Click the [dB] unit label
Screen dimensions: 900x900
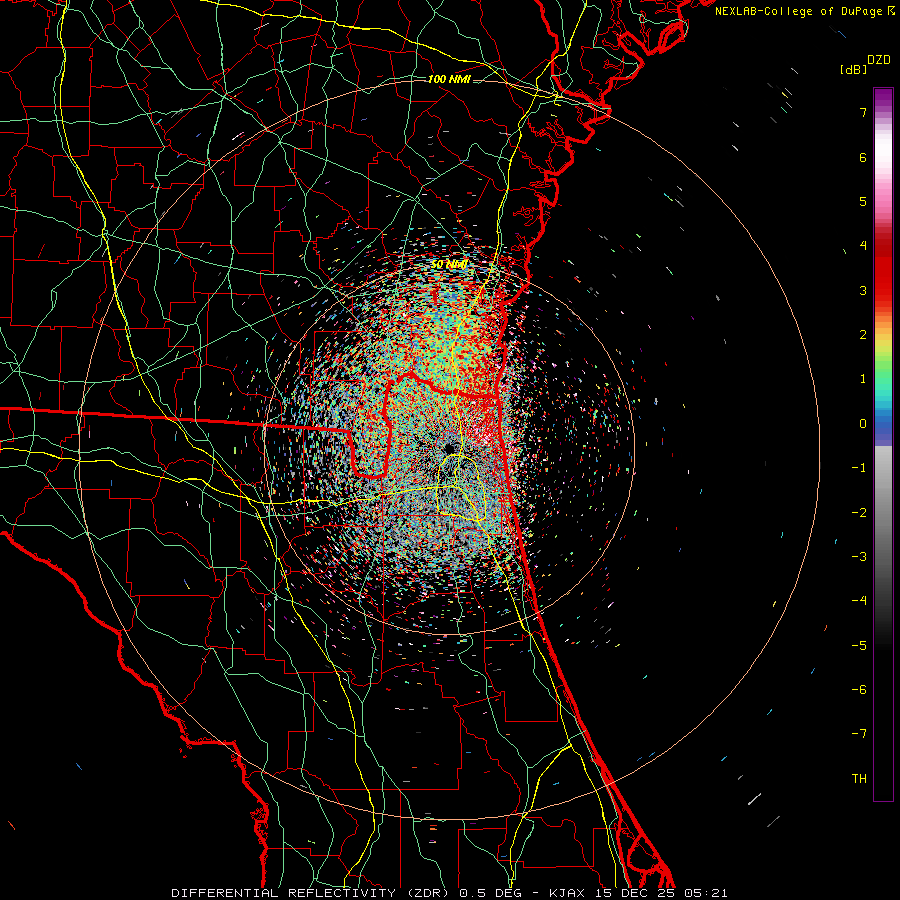[853, 69]
